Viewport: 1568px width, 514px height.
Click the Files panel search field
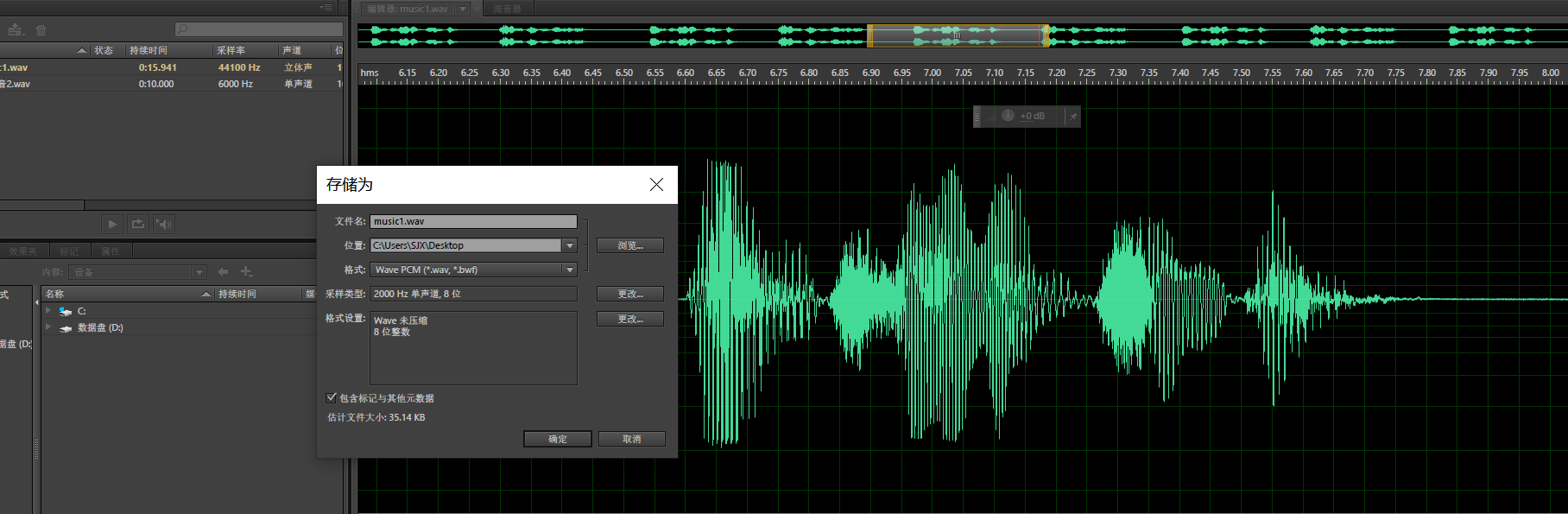[259, 29]
